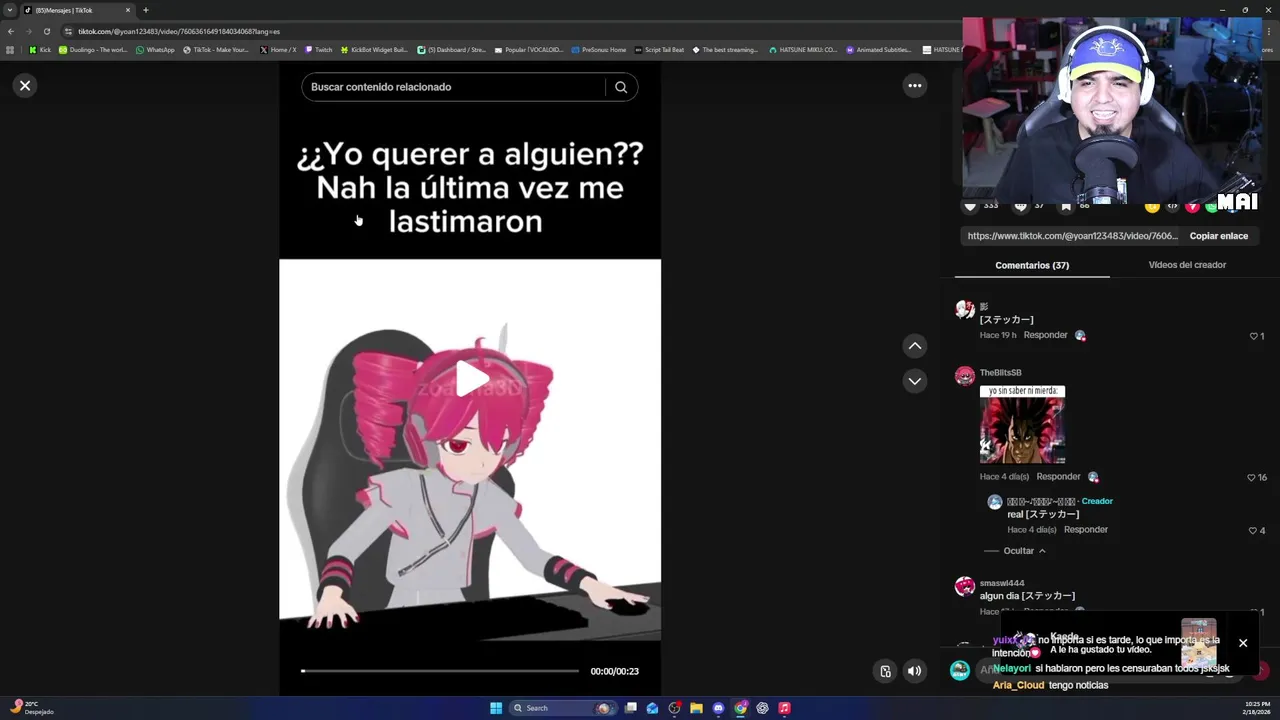Open the three-dot more options menu
1280x720 pixels.
point(914,86)
